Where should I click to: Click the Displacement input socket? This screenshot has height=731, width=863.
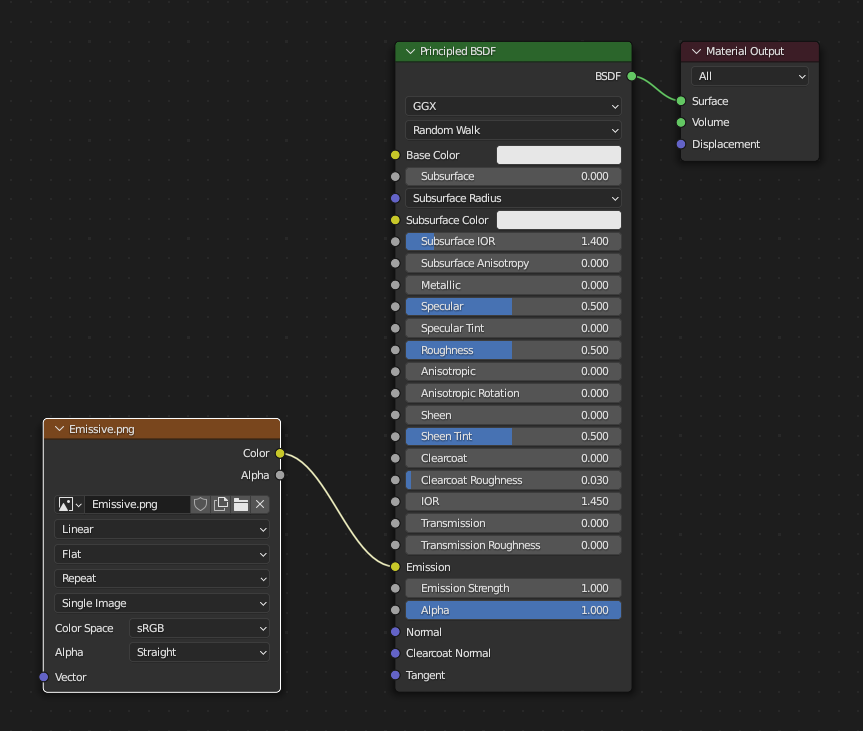click(681, 144)
